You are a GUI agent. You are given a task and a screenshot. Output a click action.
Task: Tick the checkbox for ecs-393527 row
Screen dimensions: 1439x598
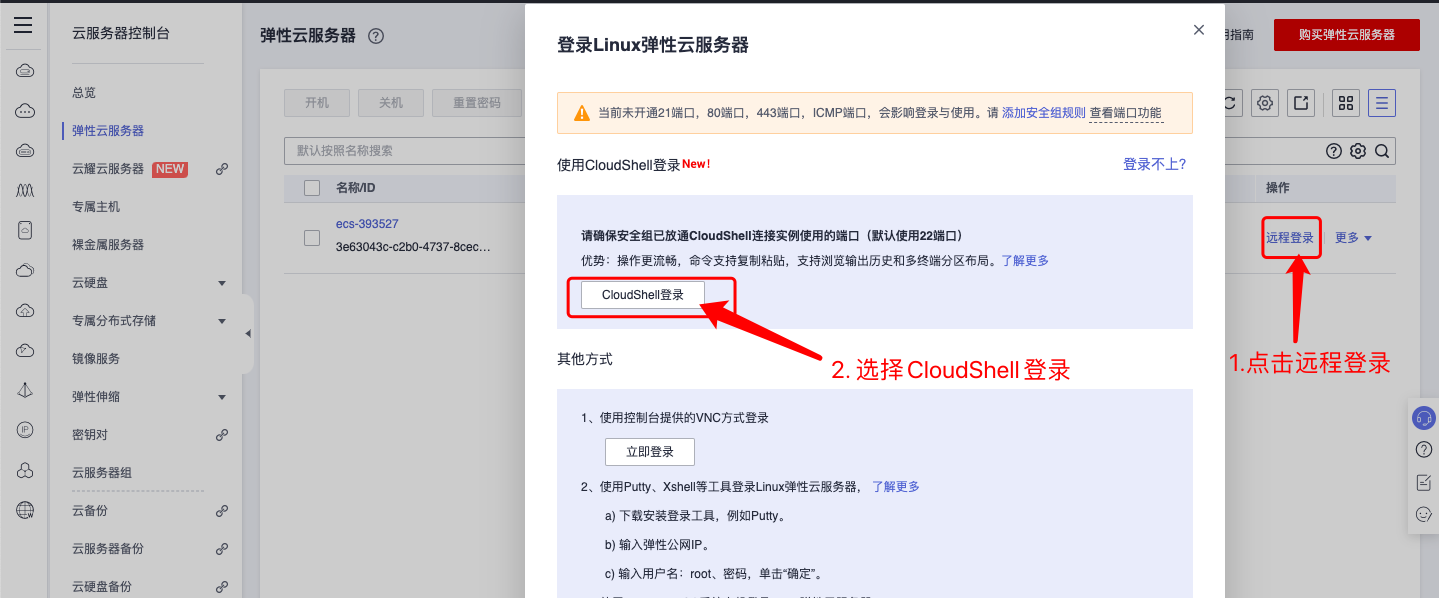point(312,238)
